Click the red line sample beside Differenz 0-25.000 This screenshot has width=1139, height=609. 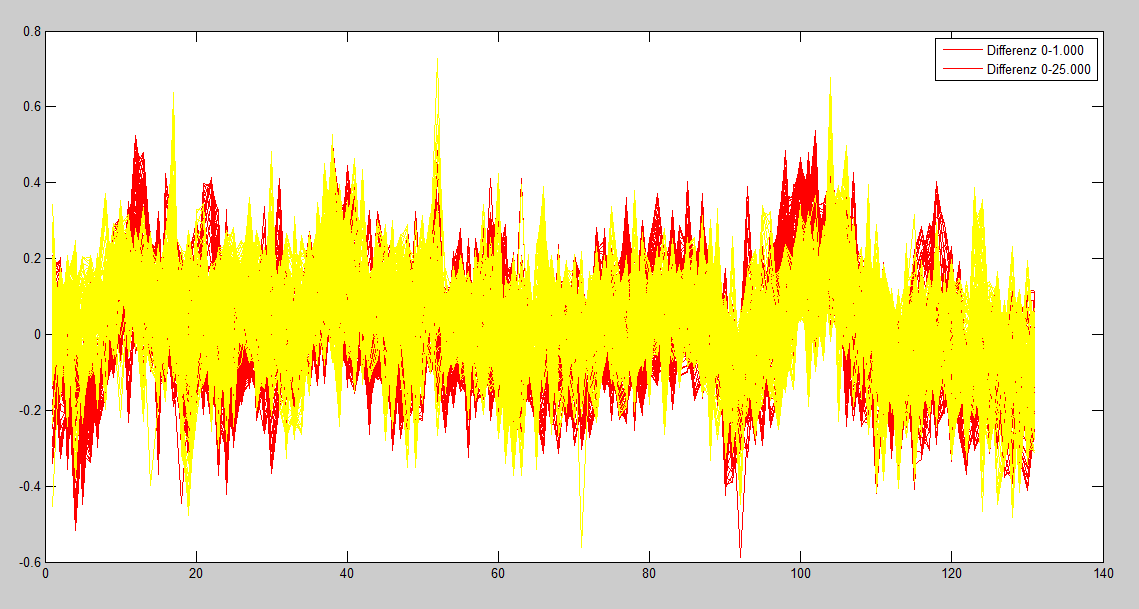tap(961, 70)
